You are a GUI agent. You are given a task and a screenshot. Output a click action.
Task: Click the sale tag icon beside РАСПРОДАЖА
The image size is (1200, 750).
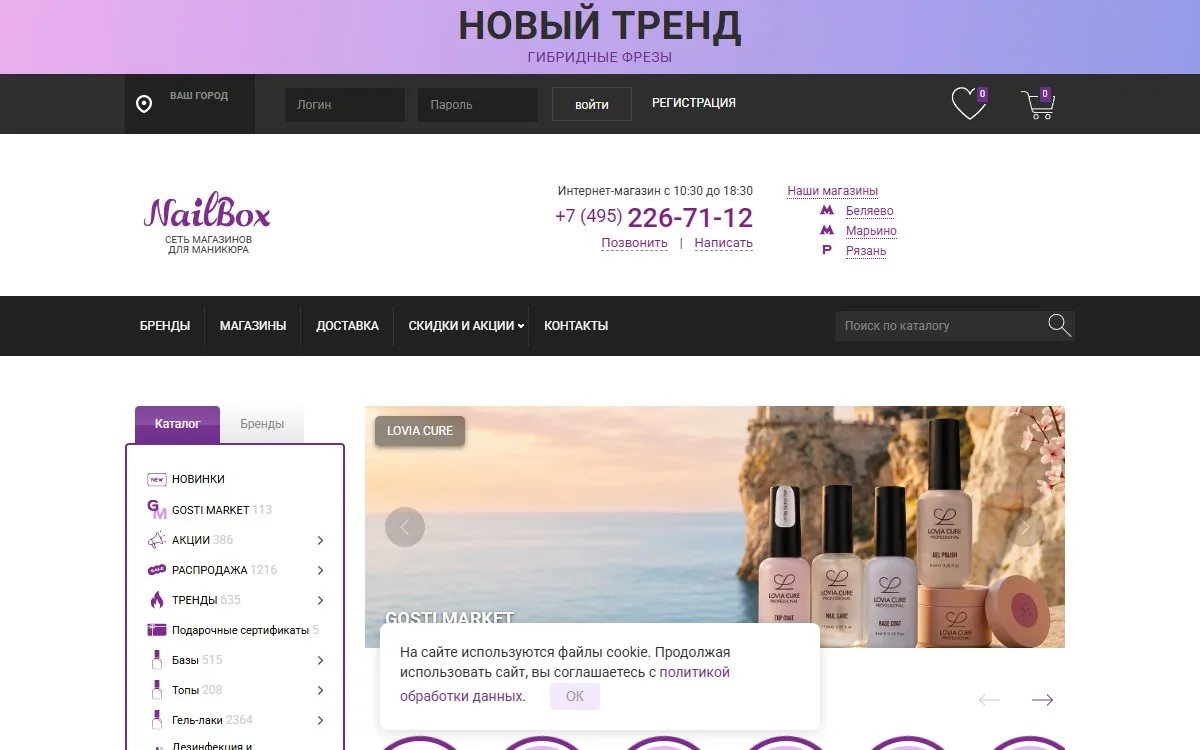coord(156,570)
